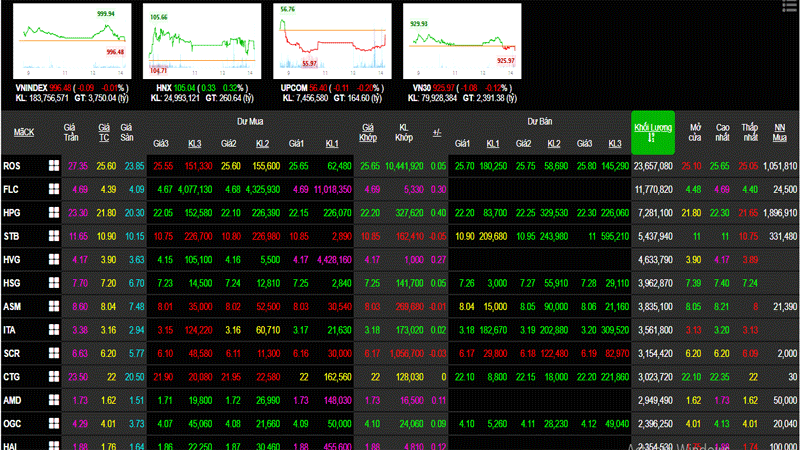800x450 pixels.
Task: Select the CTG stock symbol
Action: coord(12,377)
